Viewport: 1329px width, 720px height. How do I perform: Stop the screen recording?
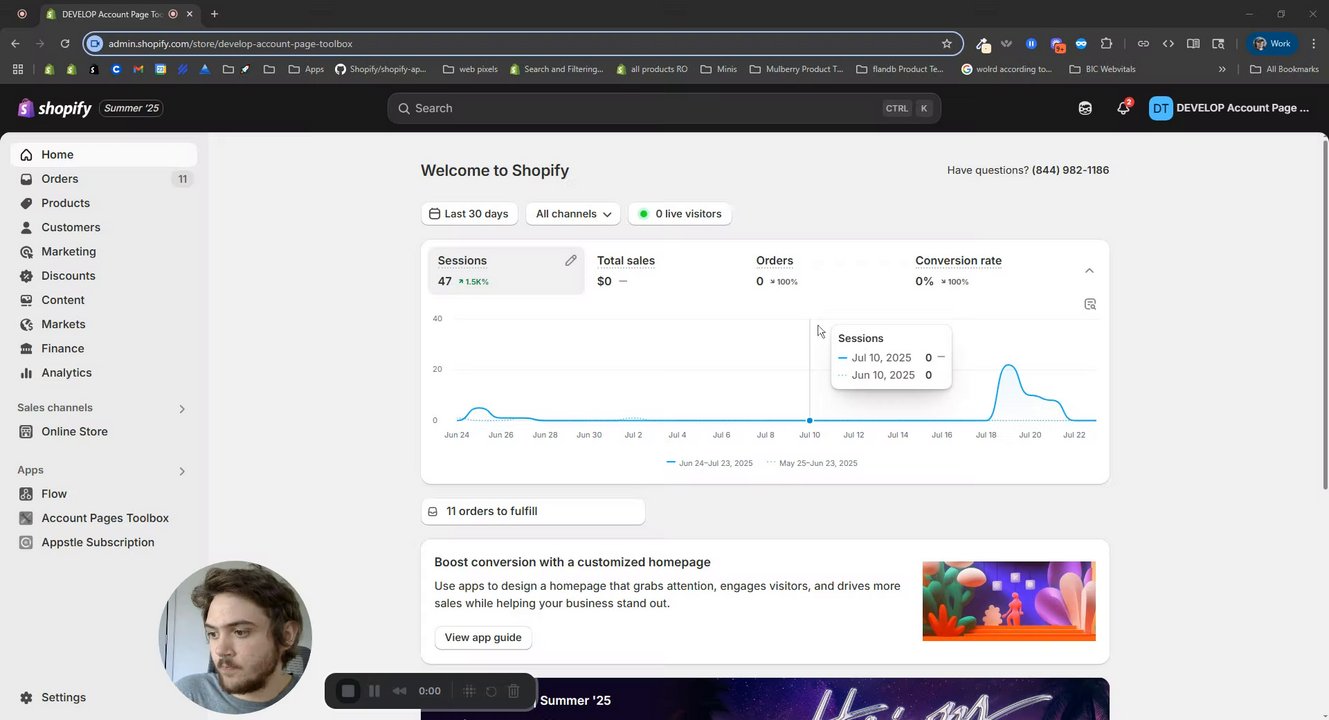[x=348, y=691]
